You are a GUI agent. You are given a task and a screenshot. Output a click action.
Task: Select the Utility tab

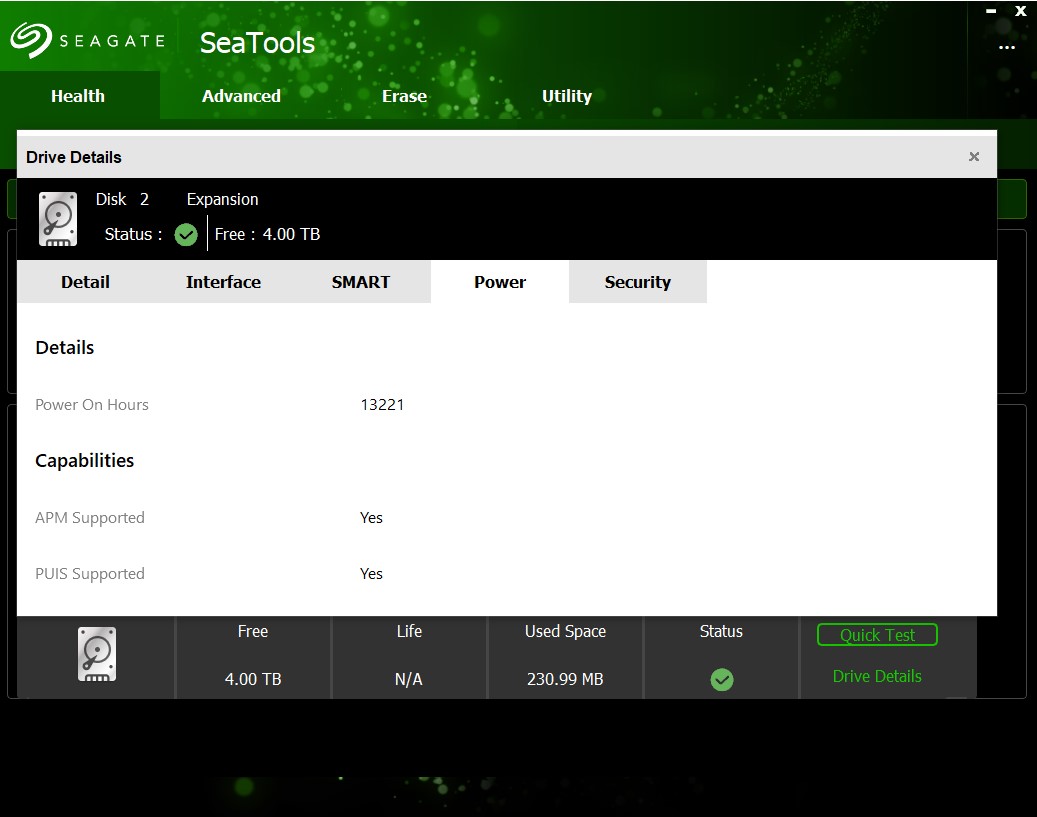pos(567,96)
